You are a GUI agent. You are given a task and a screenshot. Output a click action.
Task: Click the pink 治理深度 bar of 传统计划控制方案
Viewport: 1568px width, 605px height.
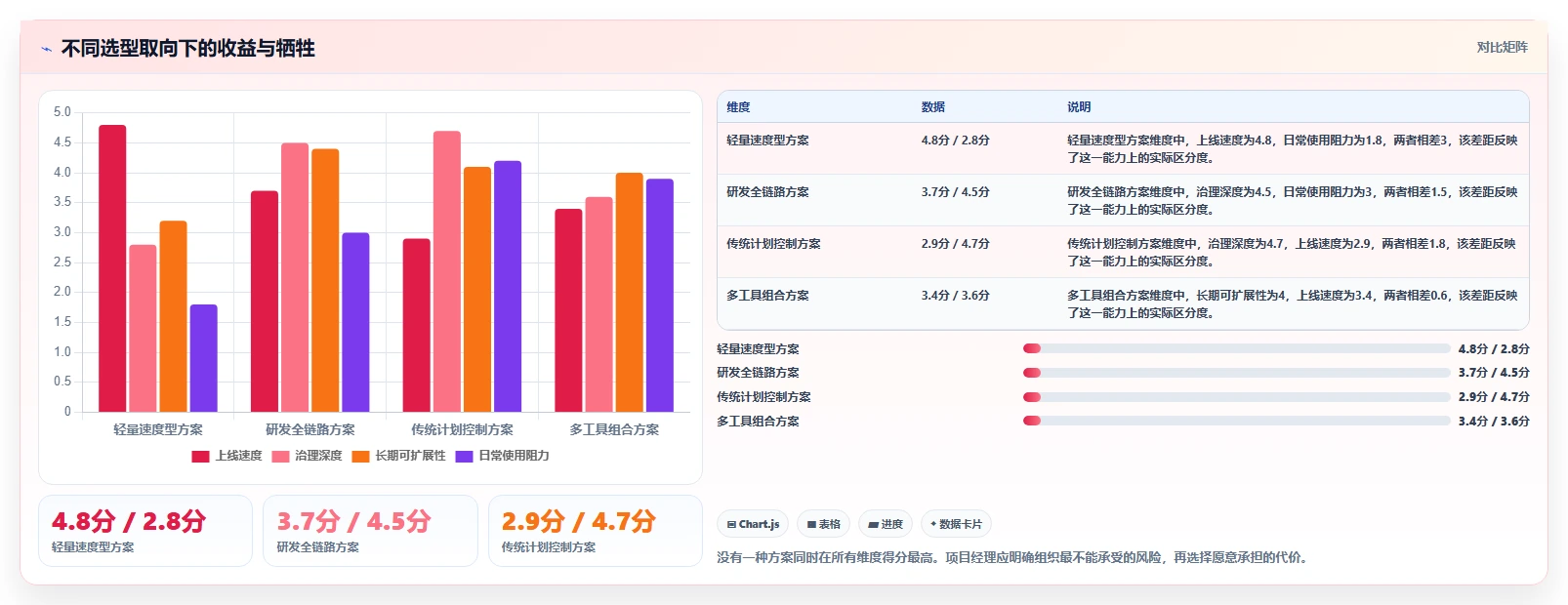coord(447,271)
